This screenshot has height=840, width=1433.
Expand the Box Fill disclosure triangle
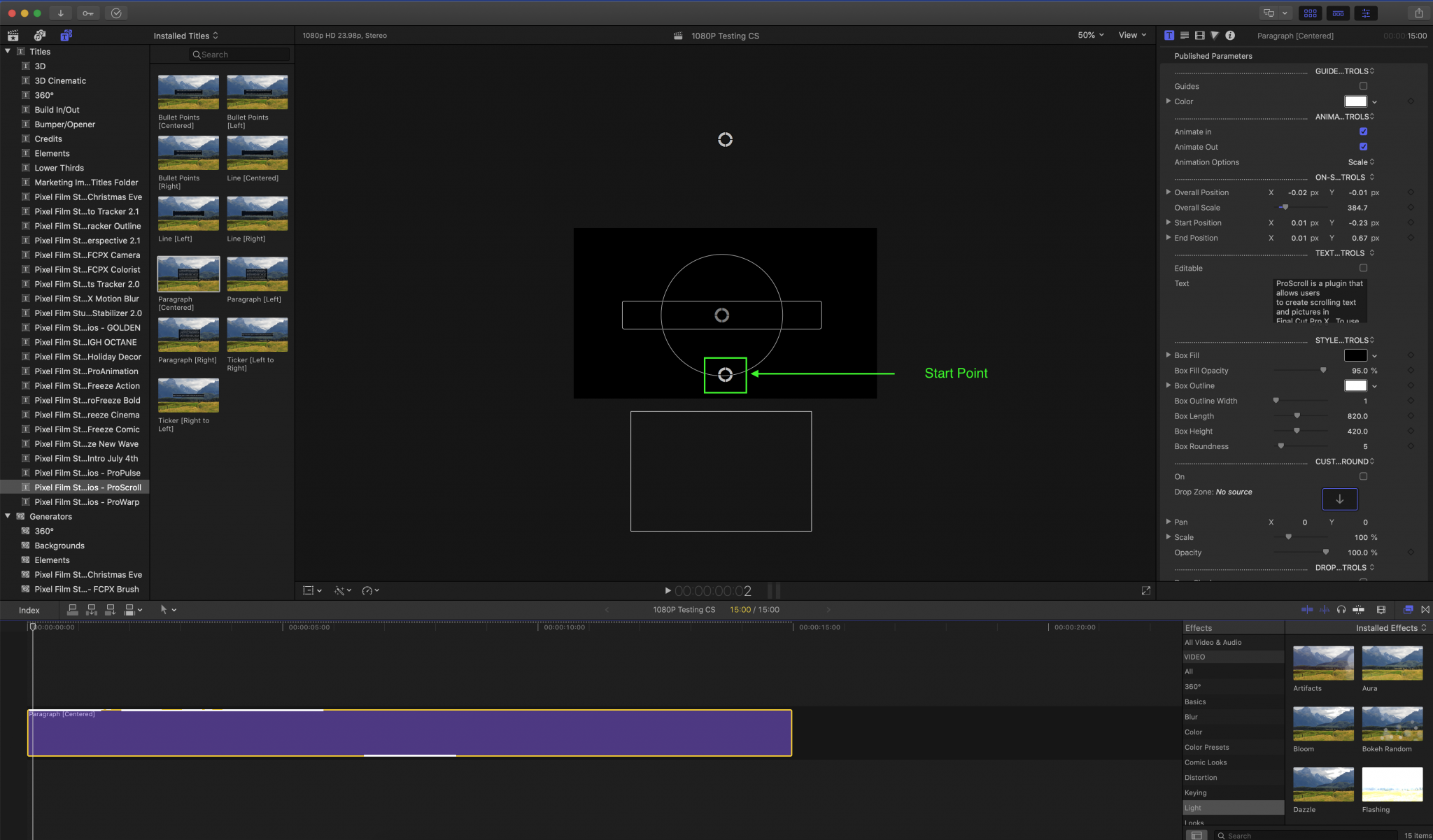(x=1169, y=355)
